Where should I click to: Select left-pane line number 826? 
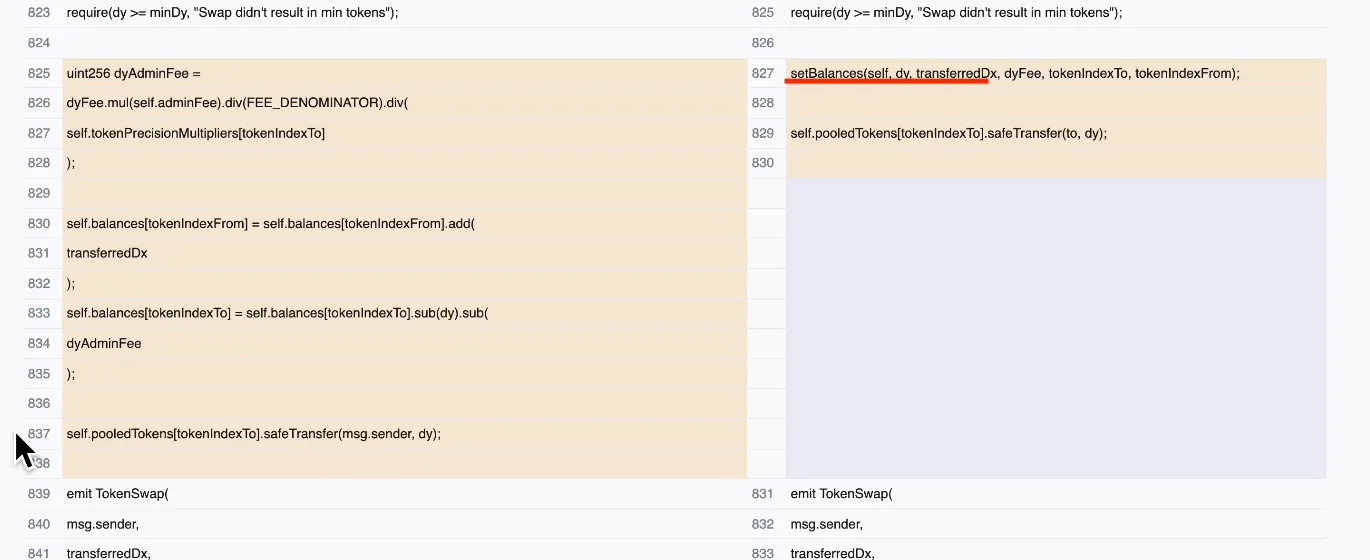(x=39, y=103)
